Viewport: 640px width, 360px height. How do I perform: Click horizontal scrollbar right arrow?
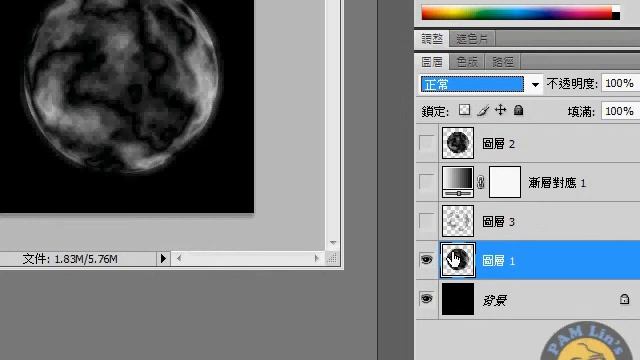click(316, 258)
